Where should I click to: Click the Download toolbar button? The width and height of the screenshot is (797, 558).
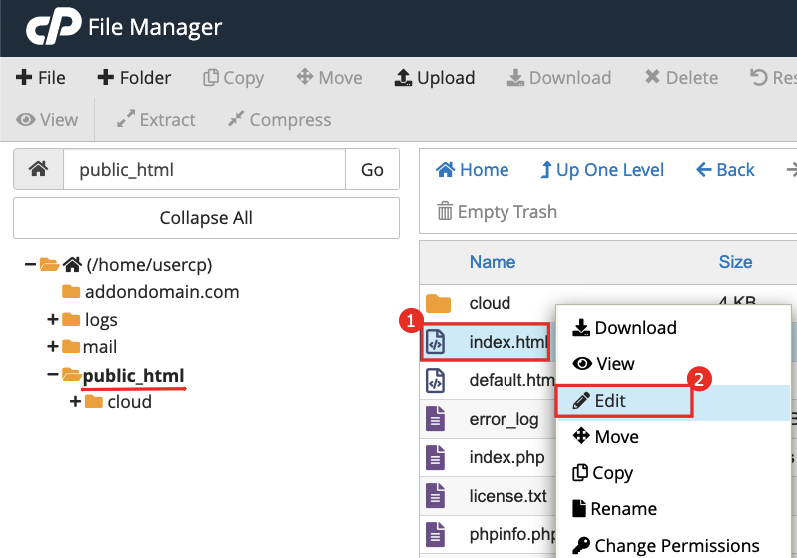[559, 78]
